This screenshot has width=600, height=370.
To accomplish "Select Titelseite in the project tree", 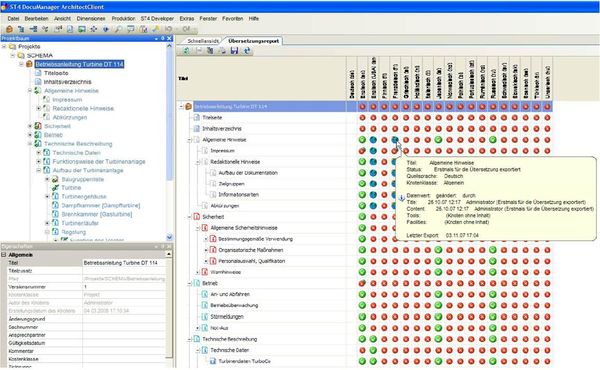I will pyautogui.click(x=56, y=73).
